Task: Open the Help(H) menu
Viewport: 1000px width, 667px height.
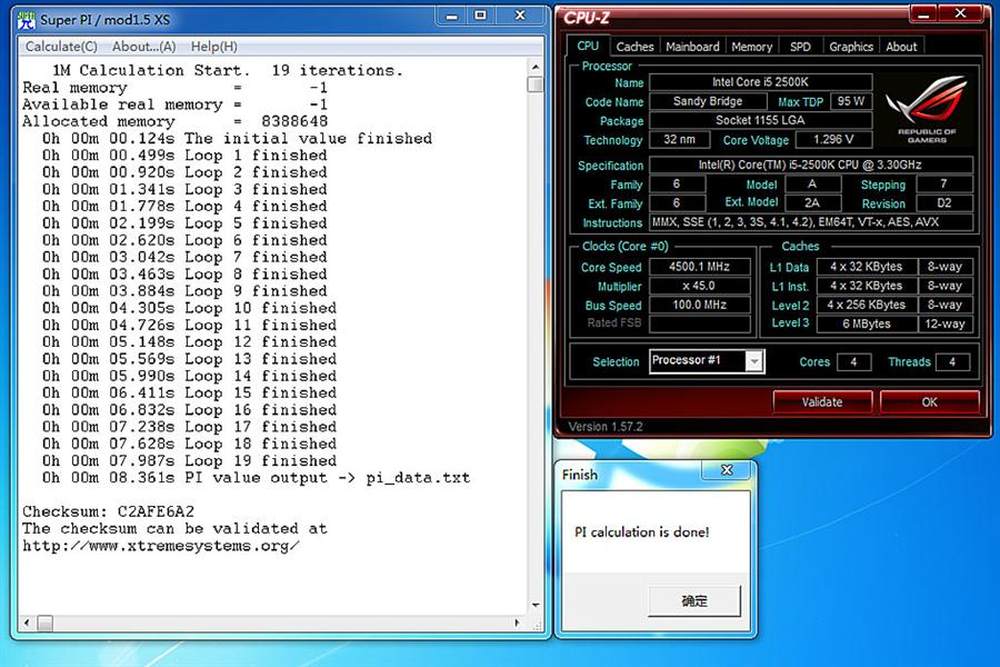Action: pyautogui.click(x=214, y=47)
